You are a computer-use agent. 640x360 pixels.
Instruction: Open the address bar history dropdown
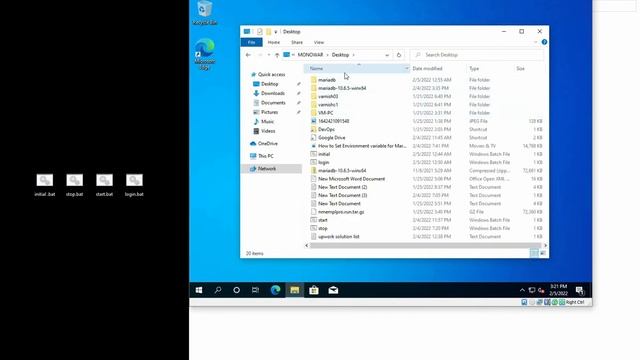[x=387, y=55]
